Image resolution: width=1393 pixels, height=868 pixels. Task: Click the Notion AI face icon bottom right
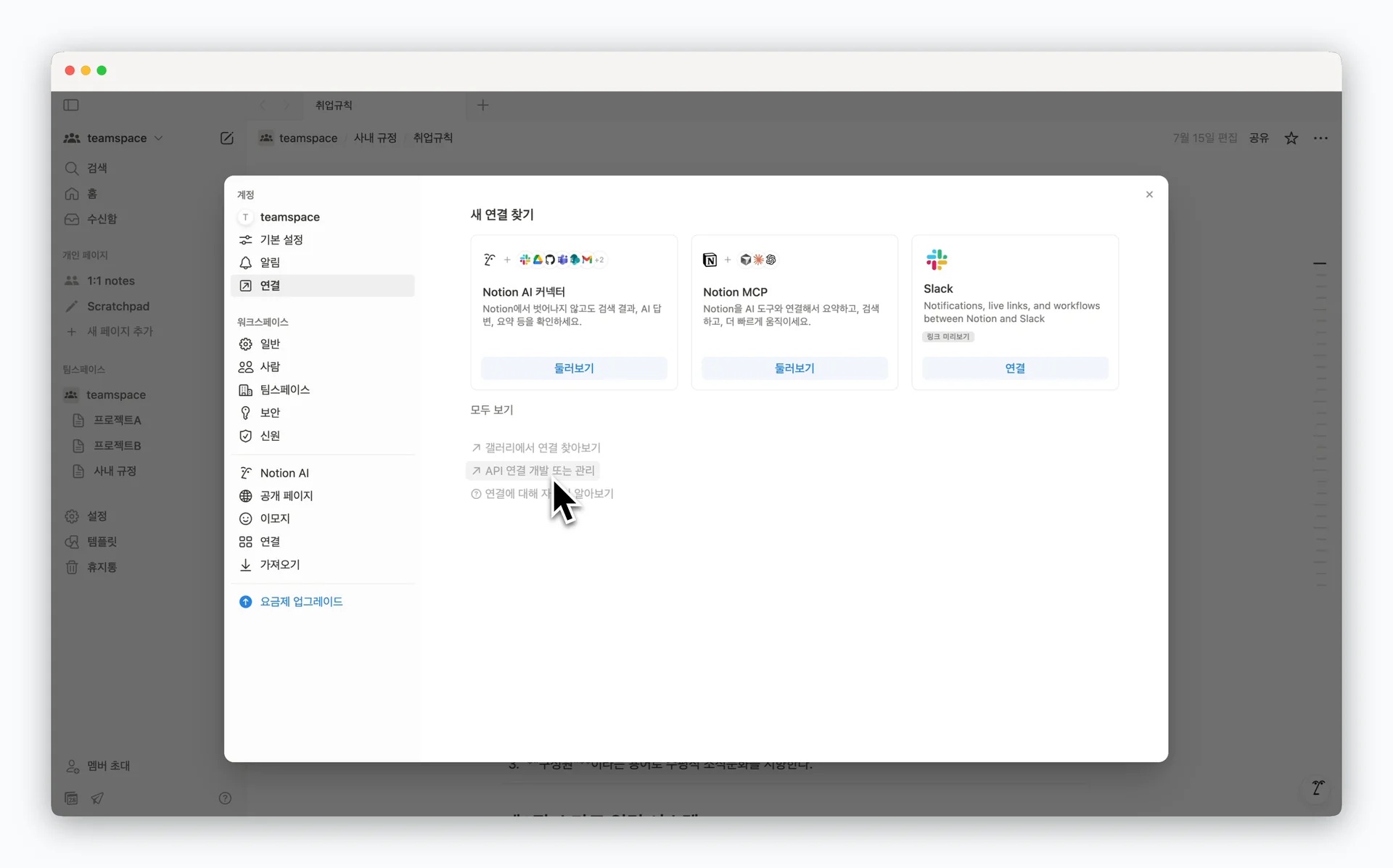pyautogui.click(x=1318, y=788)
